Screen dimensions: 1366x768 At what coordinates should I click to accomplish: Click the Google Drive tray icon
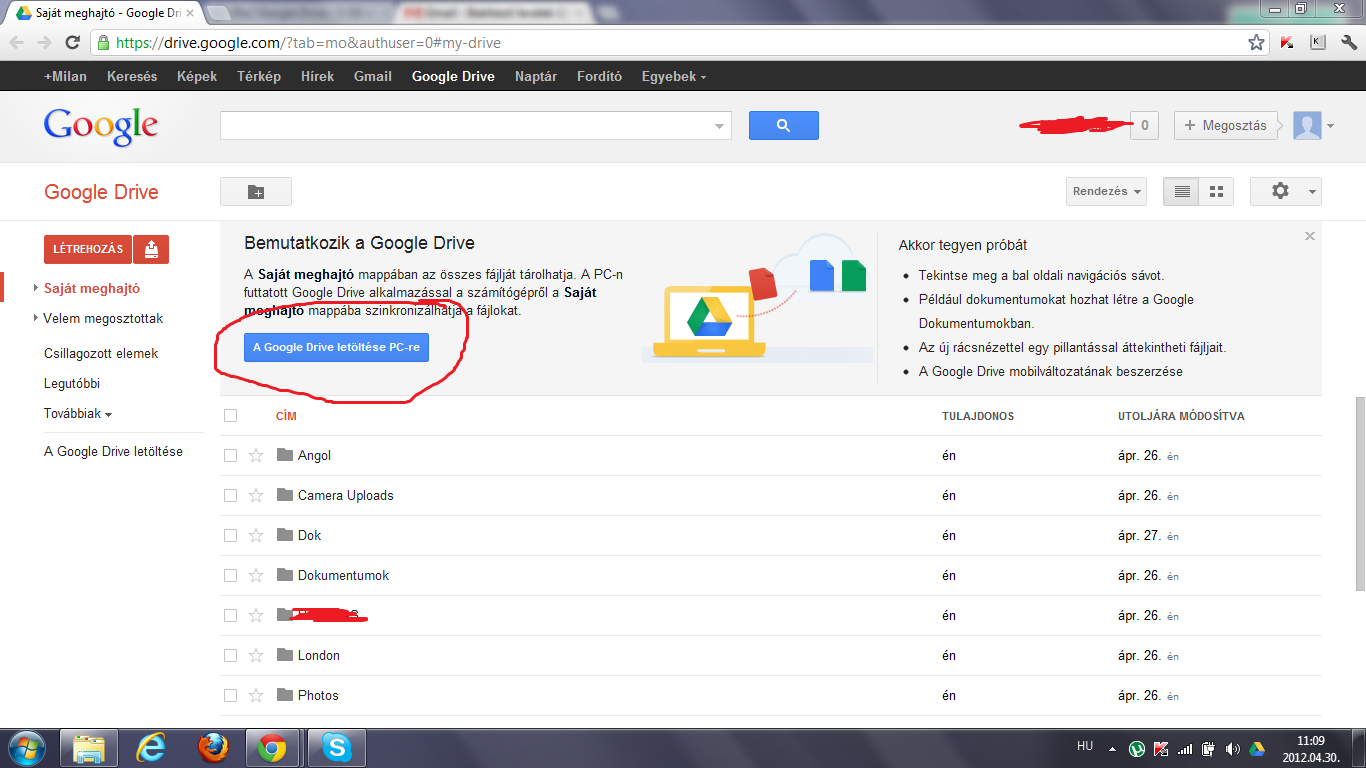pos(1257,748)
